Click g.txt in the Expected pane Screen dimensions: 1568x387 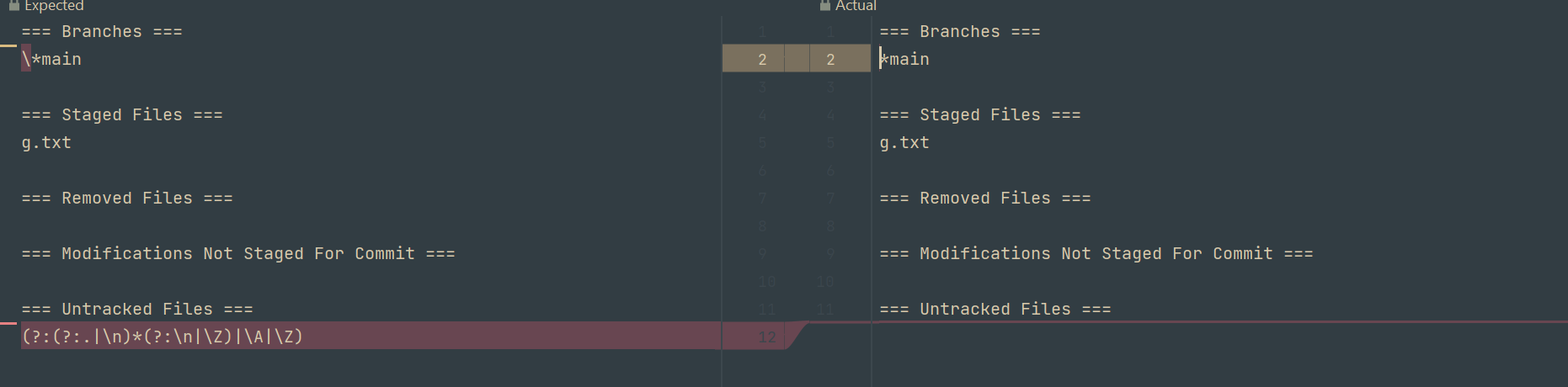46,142
